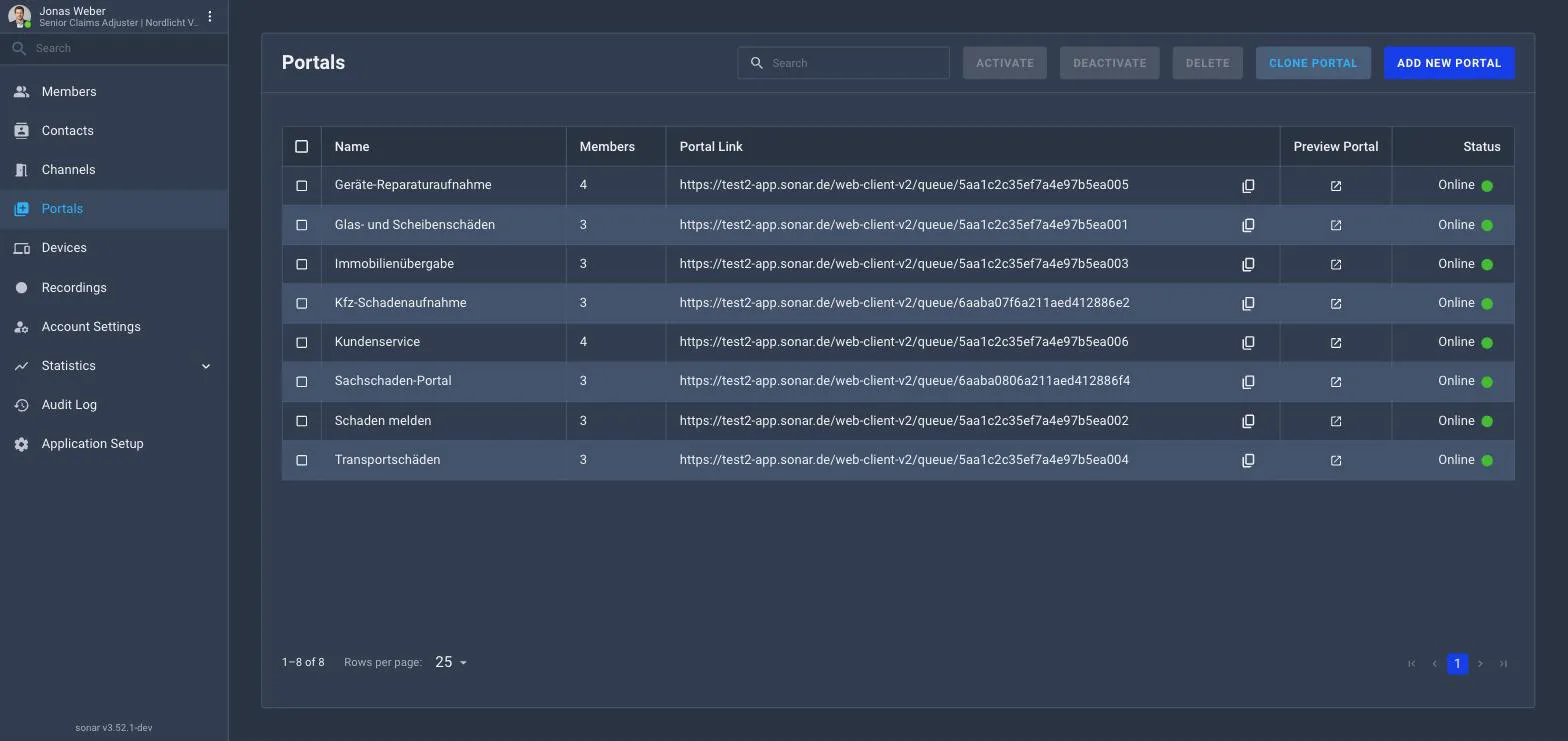Select page 1 in pagination
Viewport: 1568px width, 741px height.
1457,663
